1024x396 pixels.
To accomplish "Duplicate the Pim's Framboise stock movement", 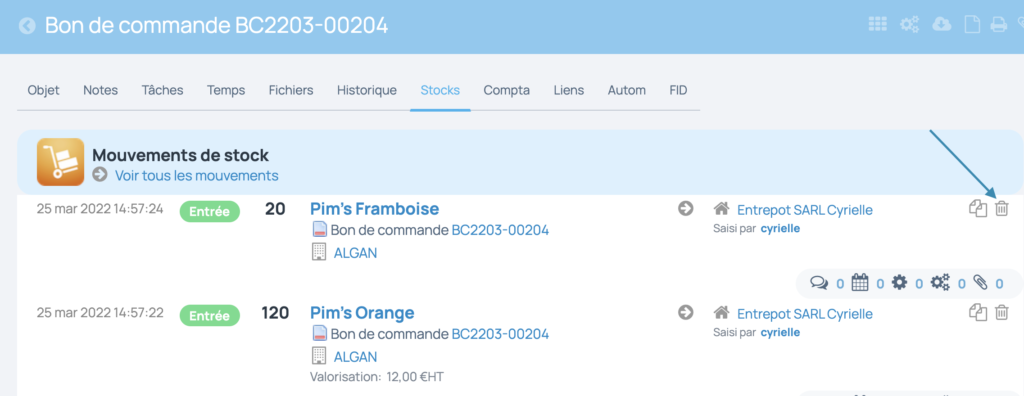I will click(x=978, y=209).
